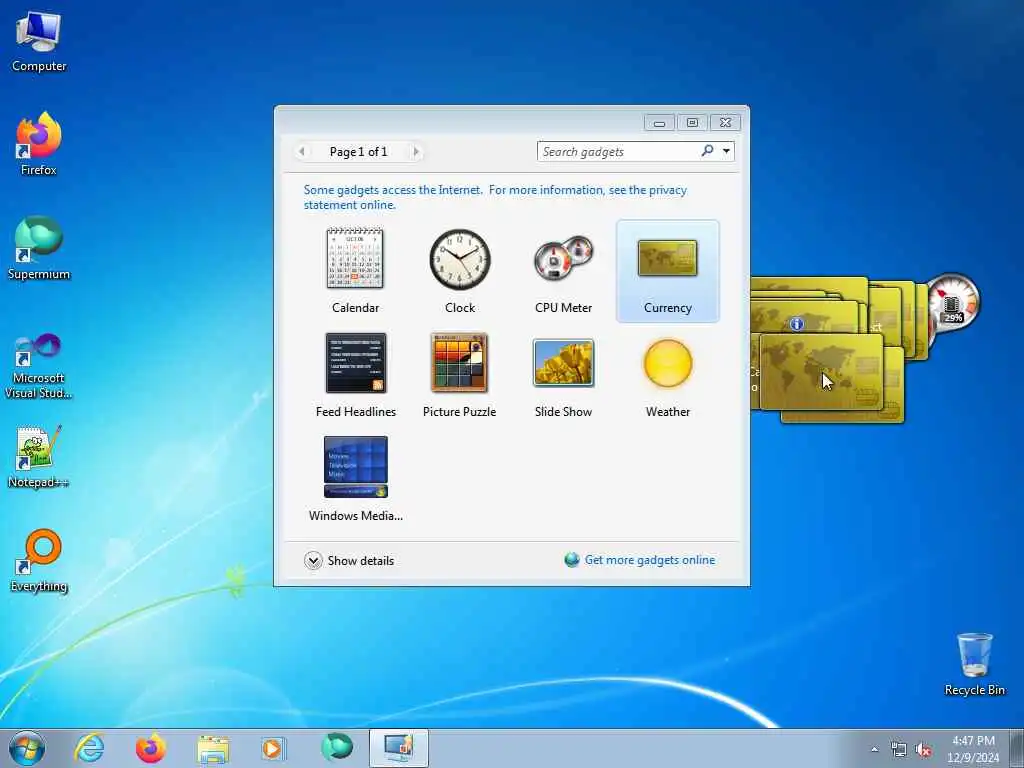
Task: Open Computer desktop icon
Action: point(39,41)
